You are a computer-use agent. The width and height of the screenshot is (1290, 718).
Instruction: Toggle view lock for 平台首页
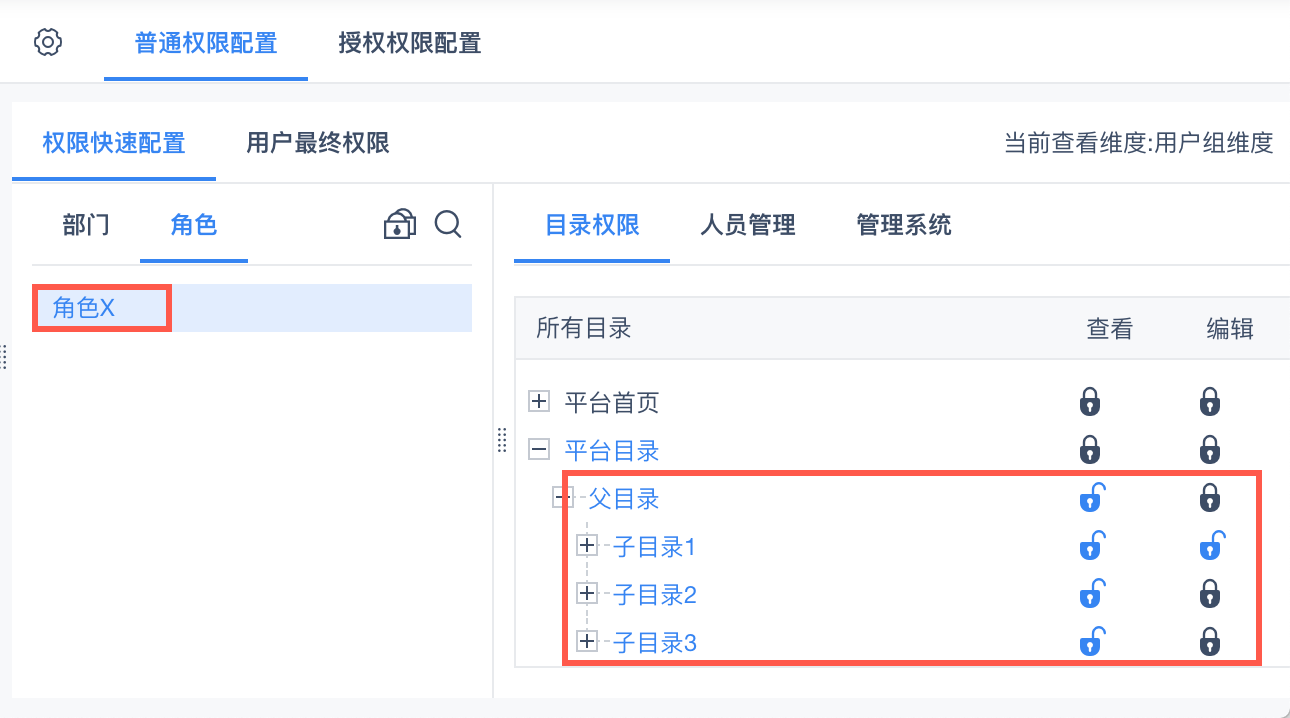pyautogui.click(x=1090, y=402)
